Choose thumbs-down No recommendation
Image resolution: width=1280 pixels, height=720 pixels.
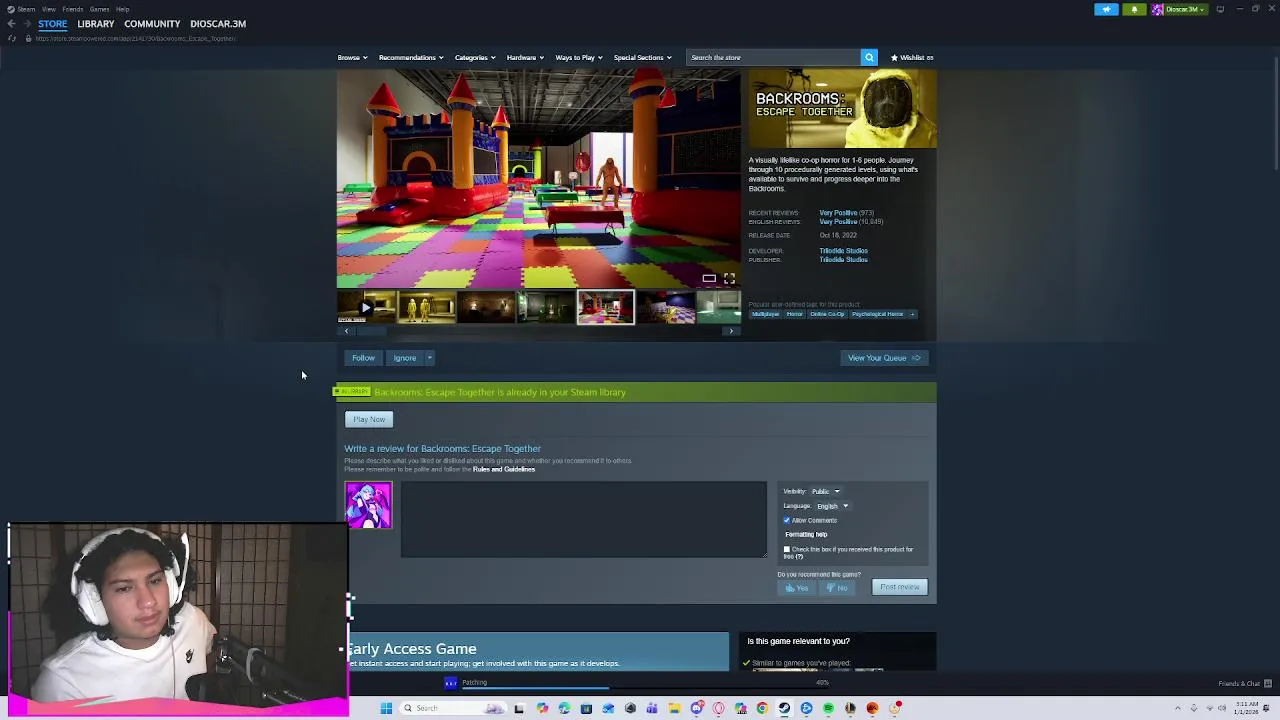pos(837,588)
